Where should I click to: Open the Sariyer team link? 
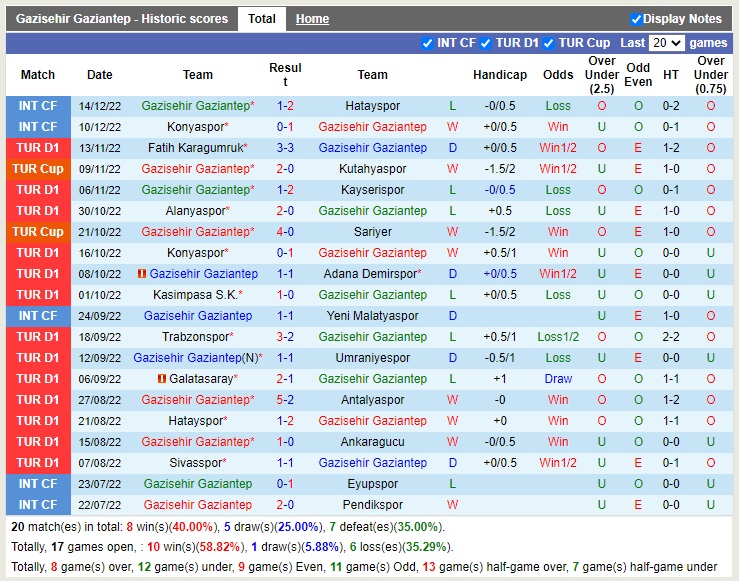372,232
